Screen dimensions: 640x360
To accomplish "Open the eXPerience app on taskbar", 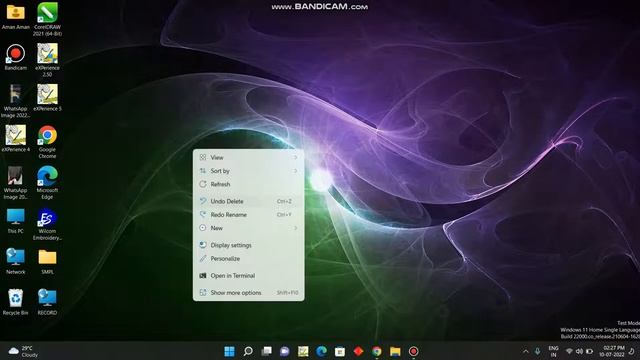I will tap(303, 351).
